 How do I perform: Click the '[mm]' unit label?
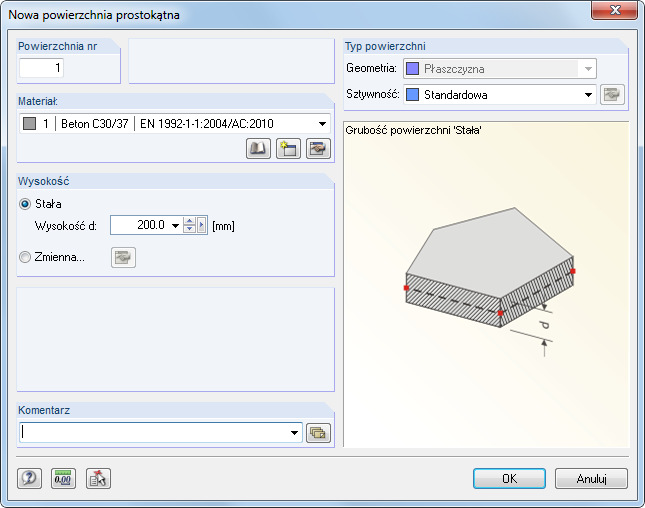[223, 226]
